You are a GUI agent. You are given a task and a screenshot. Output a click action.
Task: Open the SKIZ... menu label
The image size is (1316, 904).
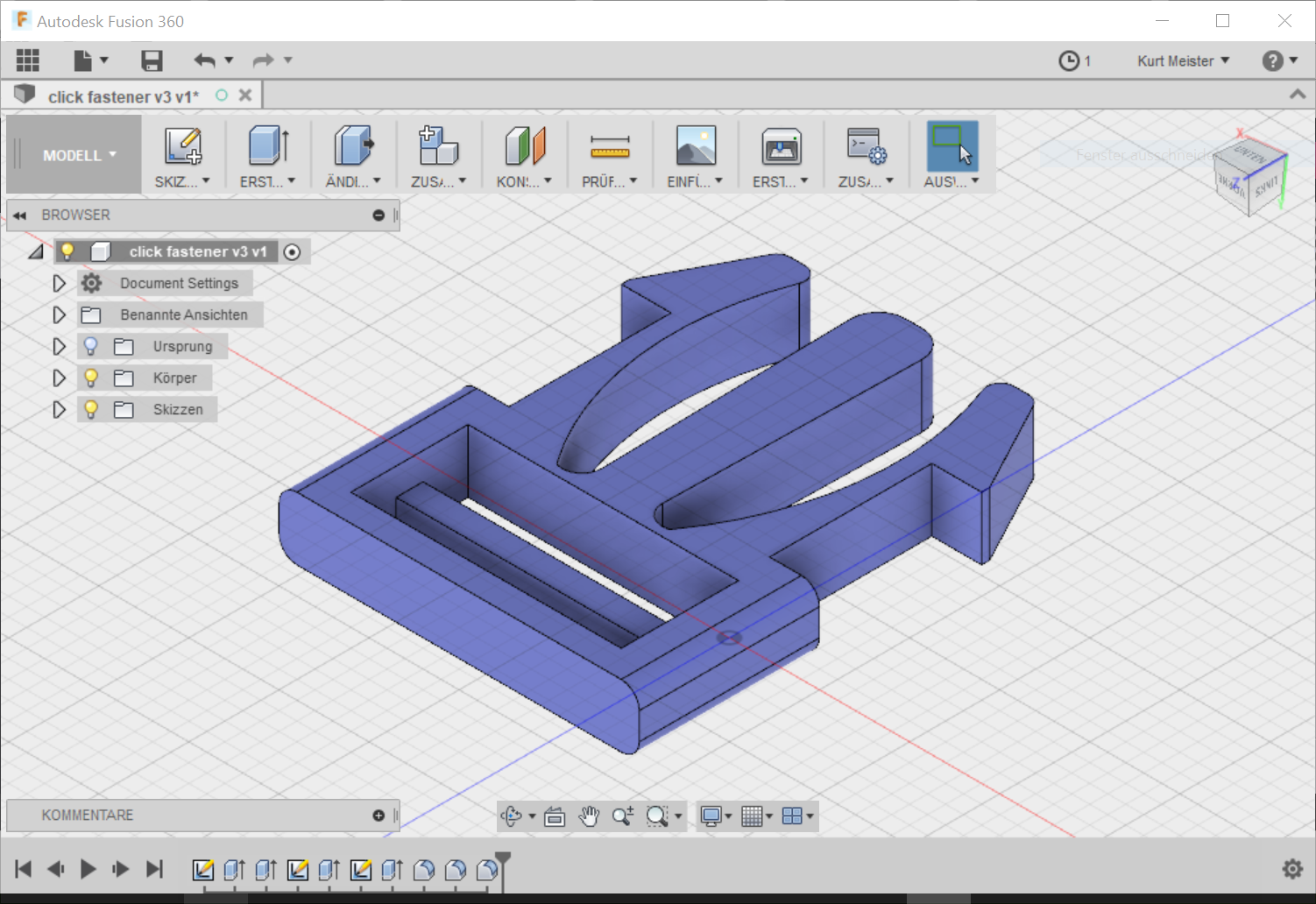182,181
